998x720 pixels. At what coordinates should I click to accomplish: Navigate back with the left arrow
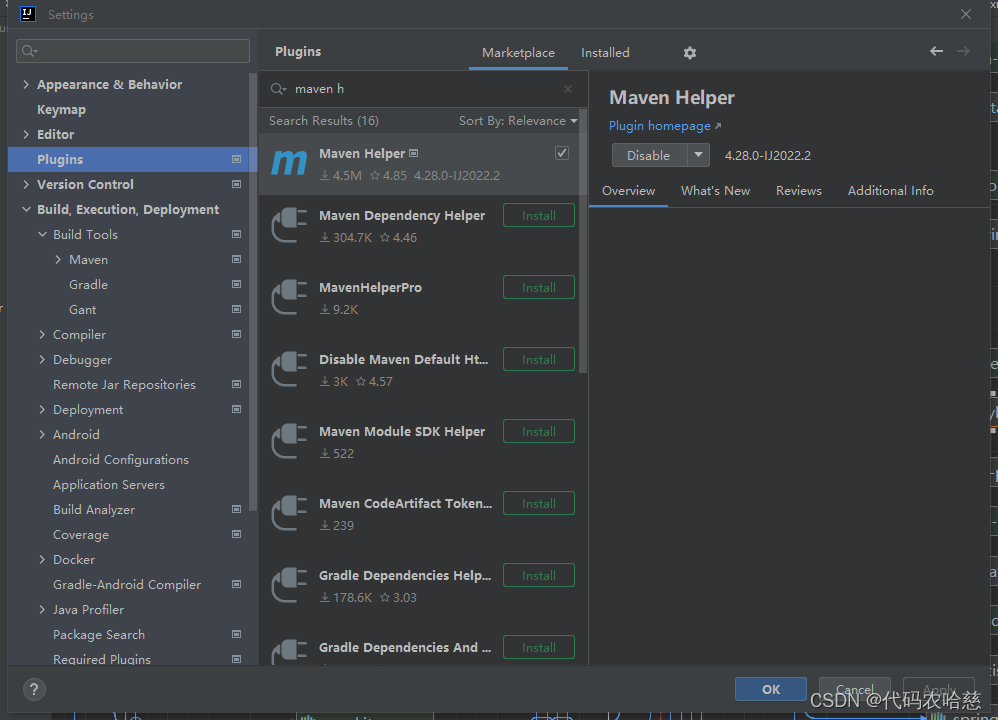(936, 51)
